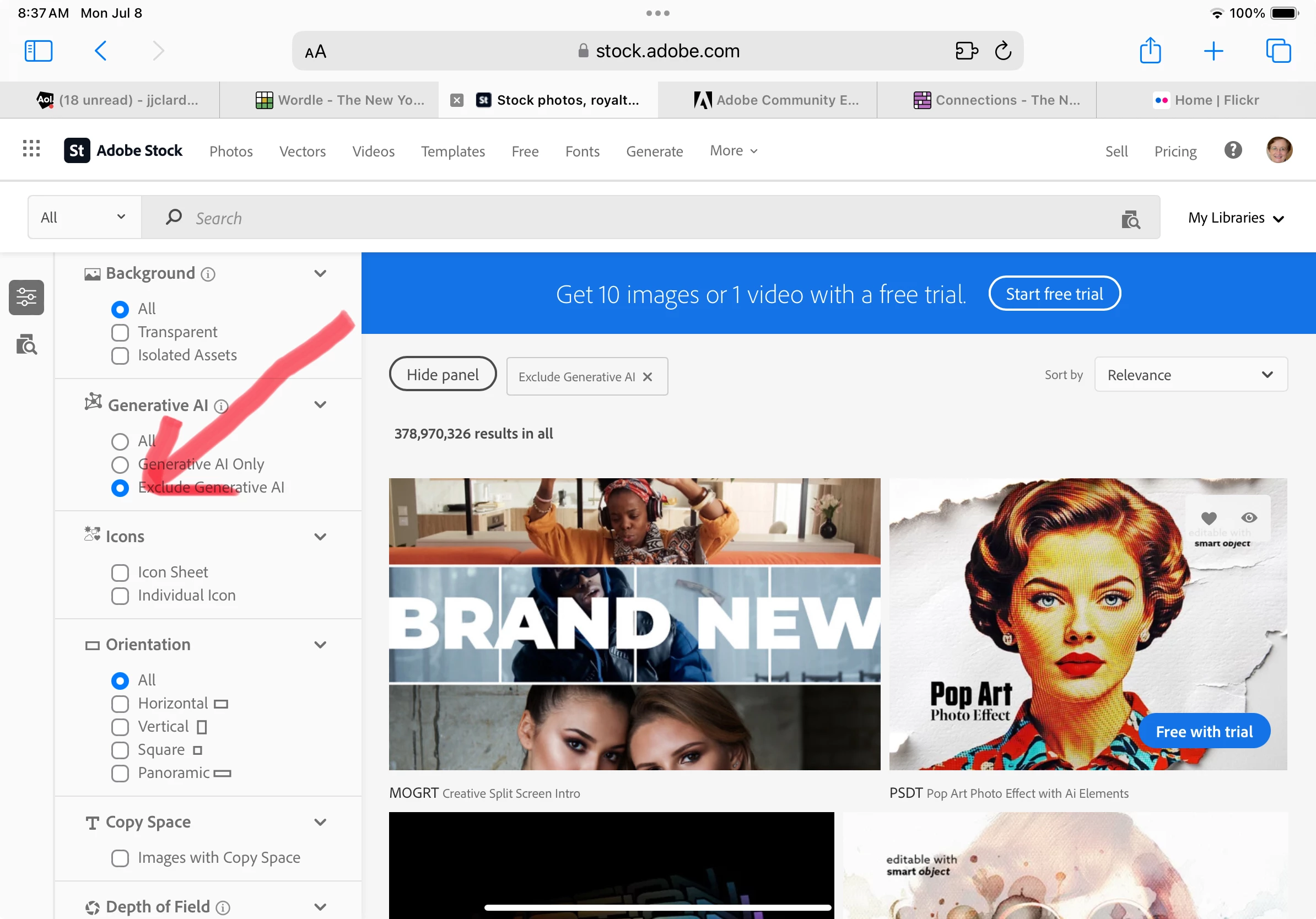Show Safari sidebar icon
The width and height of the screenshot is (1316, 919).
(39, 51)
